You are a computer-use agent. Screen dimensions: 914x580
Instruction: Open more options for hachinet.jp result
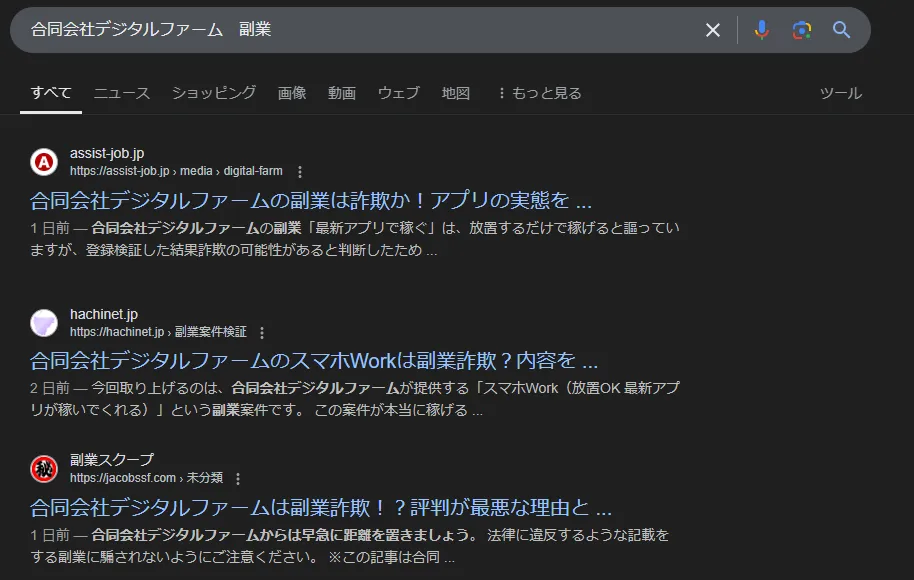pyautogui.click(x=262, y=333)
